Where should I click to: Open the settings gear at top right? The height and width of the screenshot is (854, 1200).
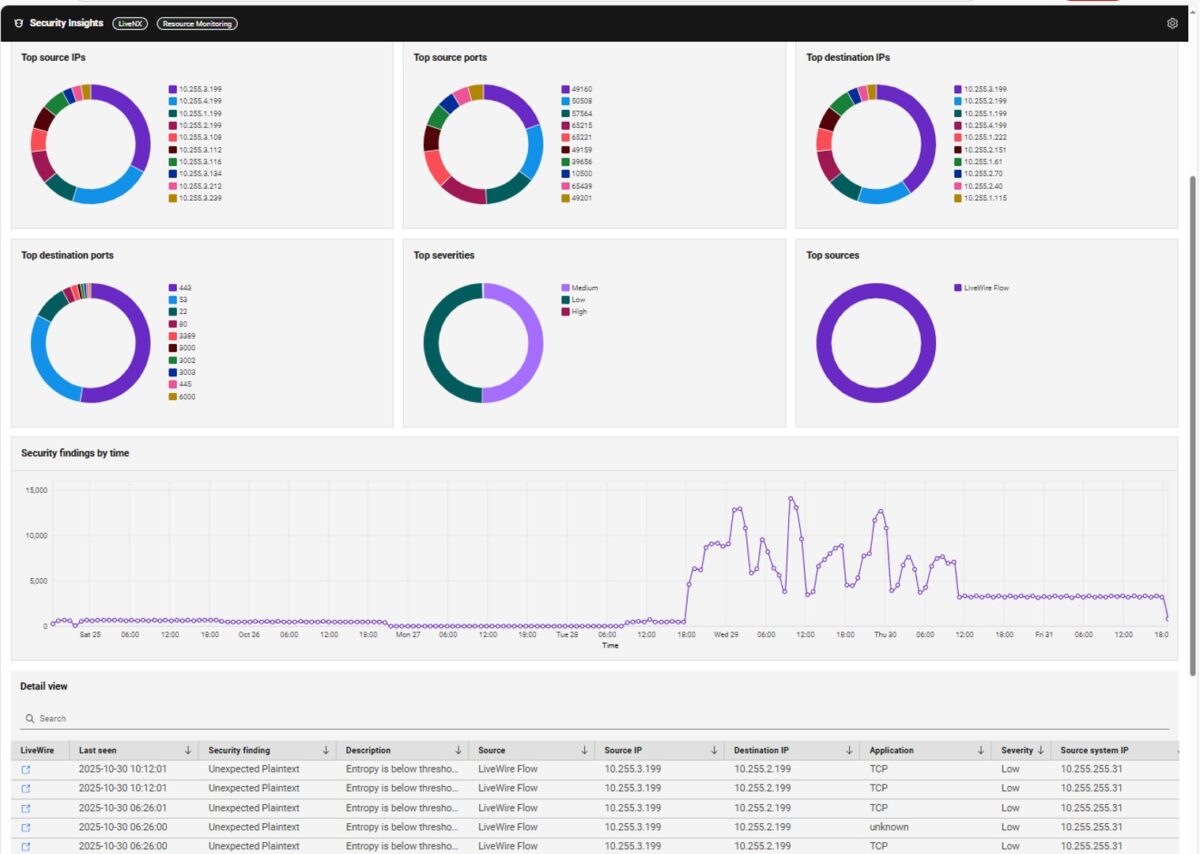[1172, 23]
